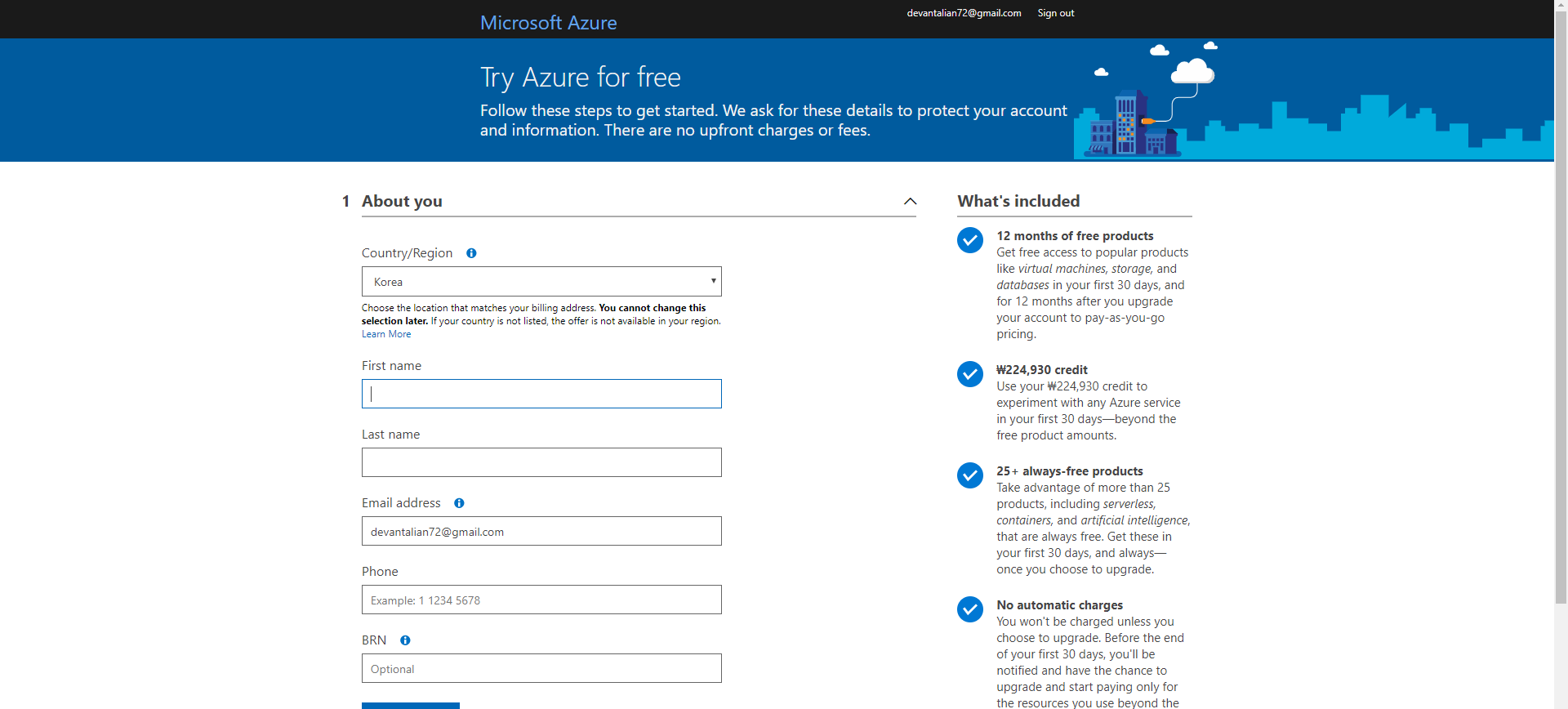Screen dimensions: 1568x709
Task: Click the Country/Region info icon
Action: [471, 253]
